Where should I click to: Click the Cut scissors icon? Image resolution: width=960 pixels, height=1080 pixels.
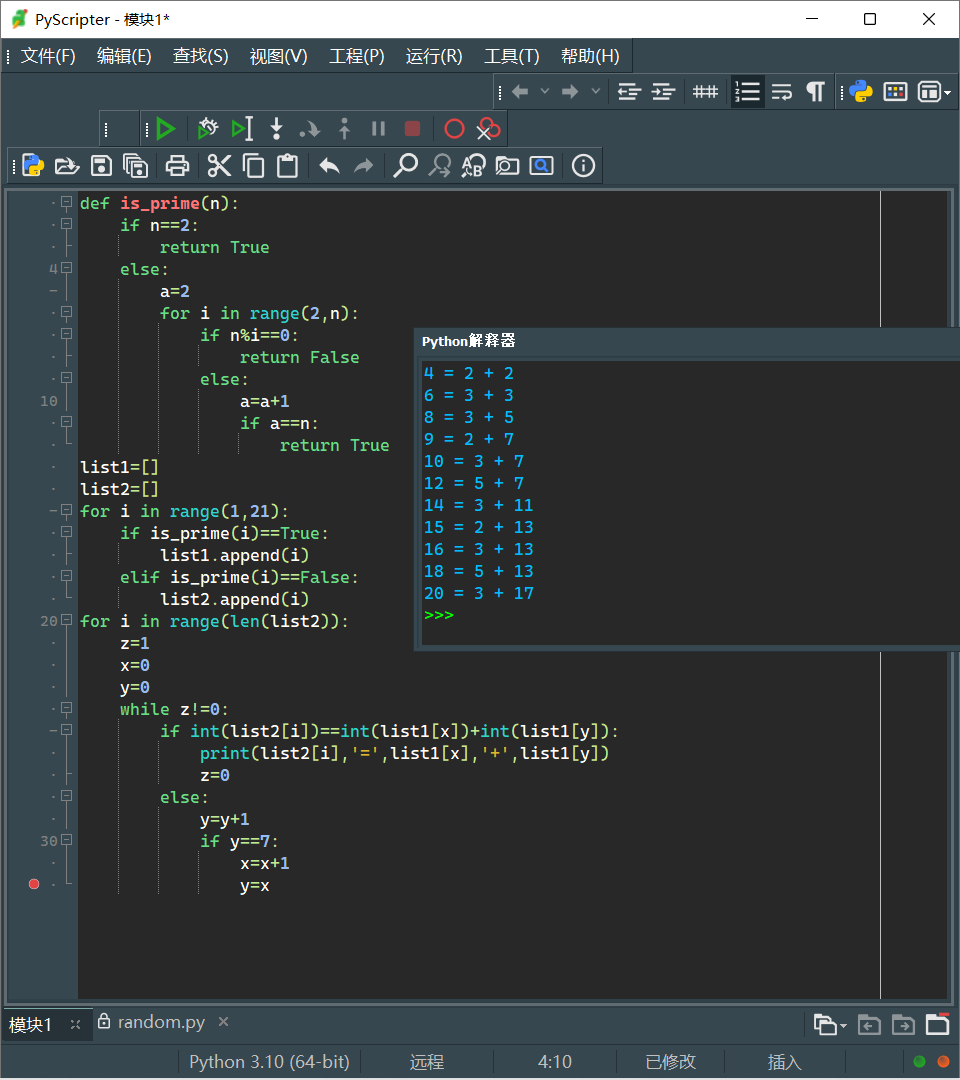coord(219,166)
